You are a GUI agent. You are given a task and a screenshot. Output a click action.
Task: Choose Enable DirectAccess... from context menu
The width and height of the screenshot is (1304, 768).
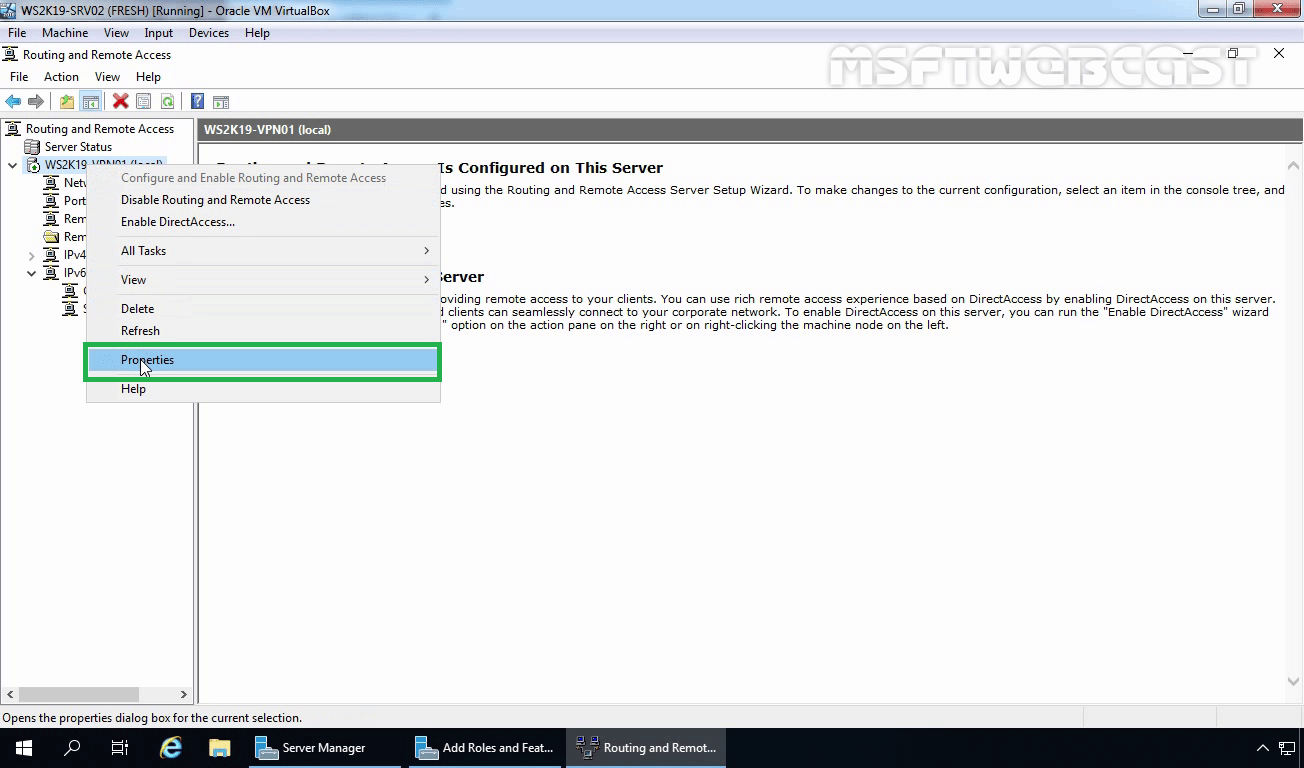tap(263, 222)
